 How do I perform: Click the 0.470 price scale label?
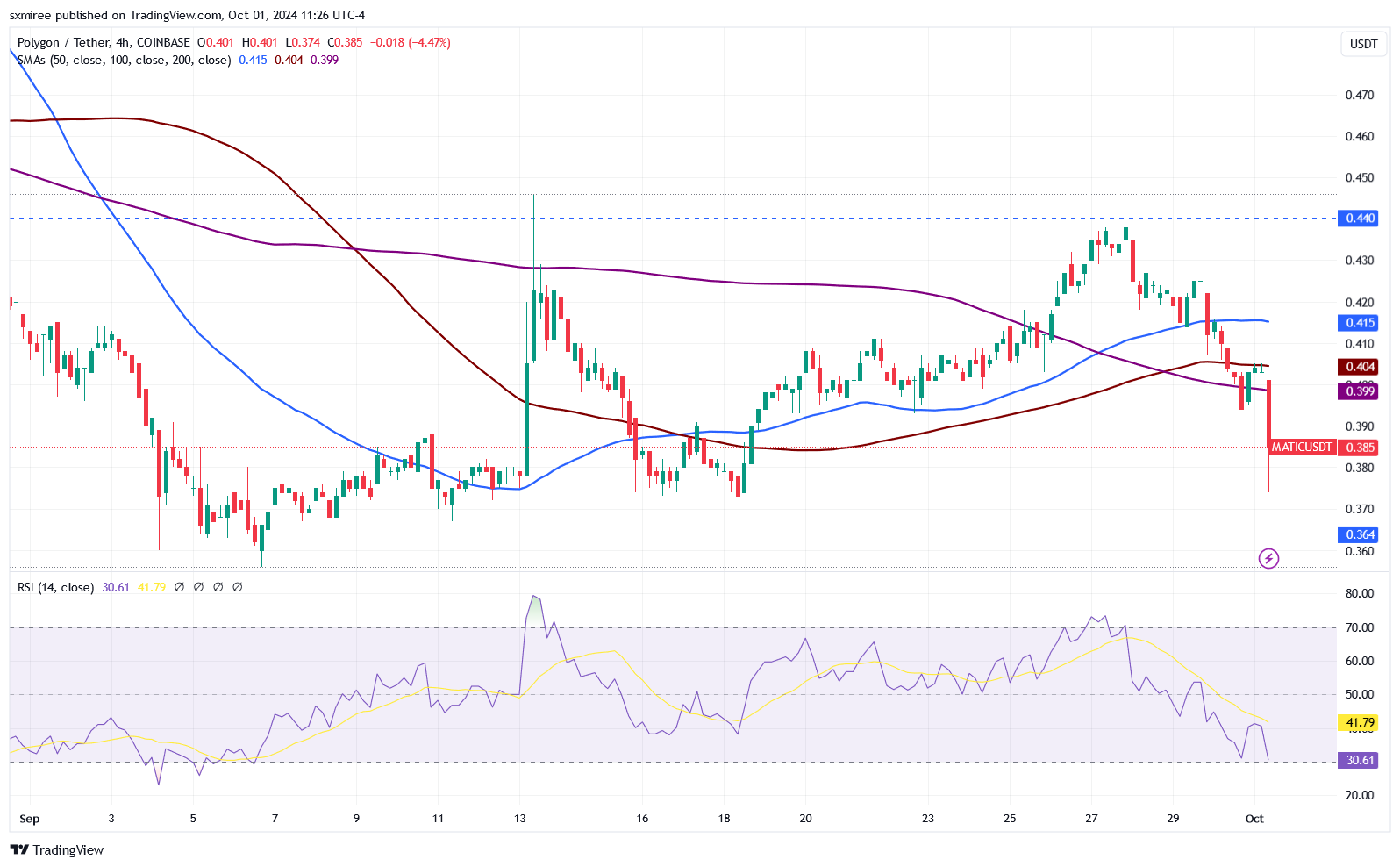pos(1360,95)
